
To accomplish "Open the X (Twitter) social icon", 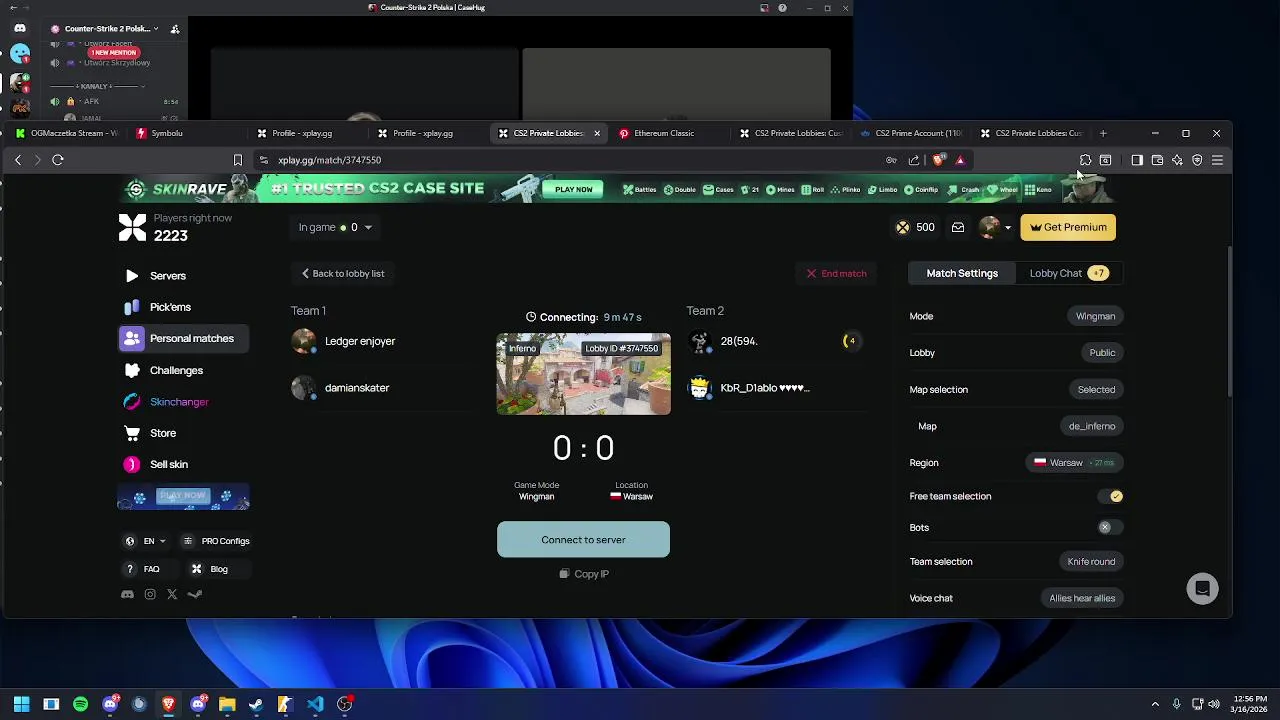I will click(172, 594).
